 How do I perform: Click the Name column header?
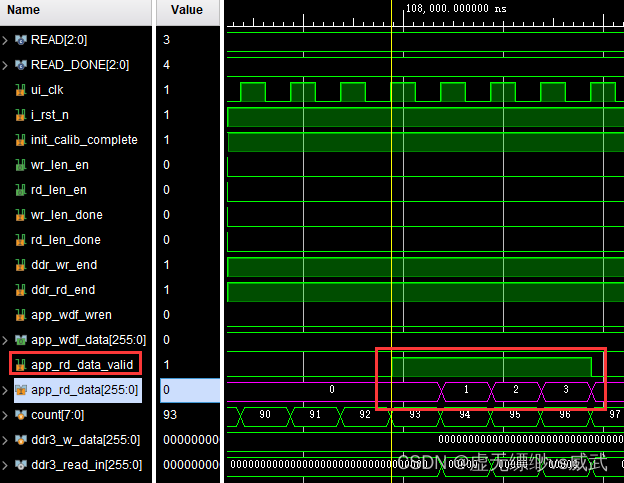point(24,10)
